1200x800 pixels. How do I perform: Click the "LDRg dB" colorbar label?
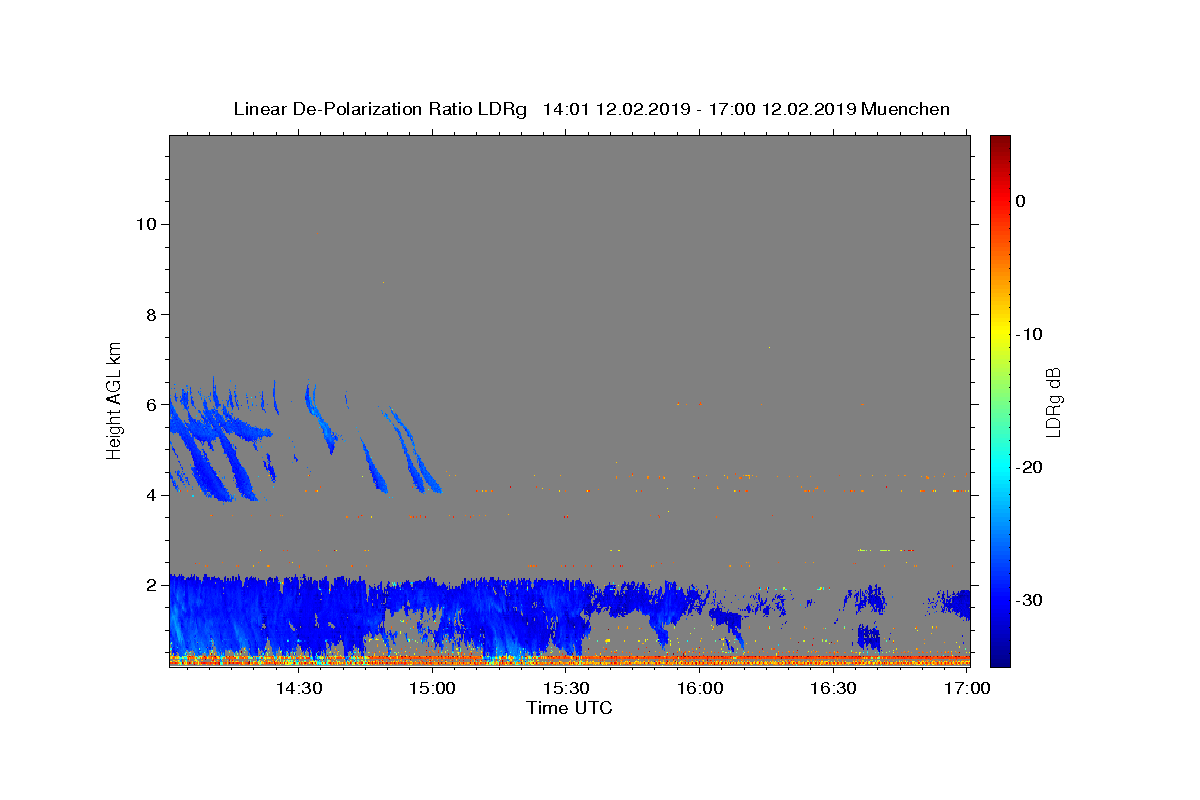(1053, 401)
